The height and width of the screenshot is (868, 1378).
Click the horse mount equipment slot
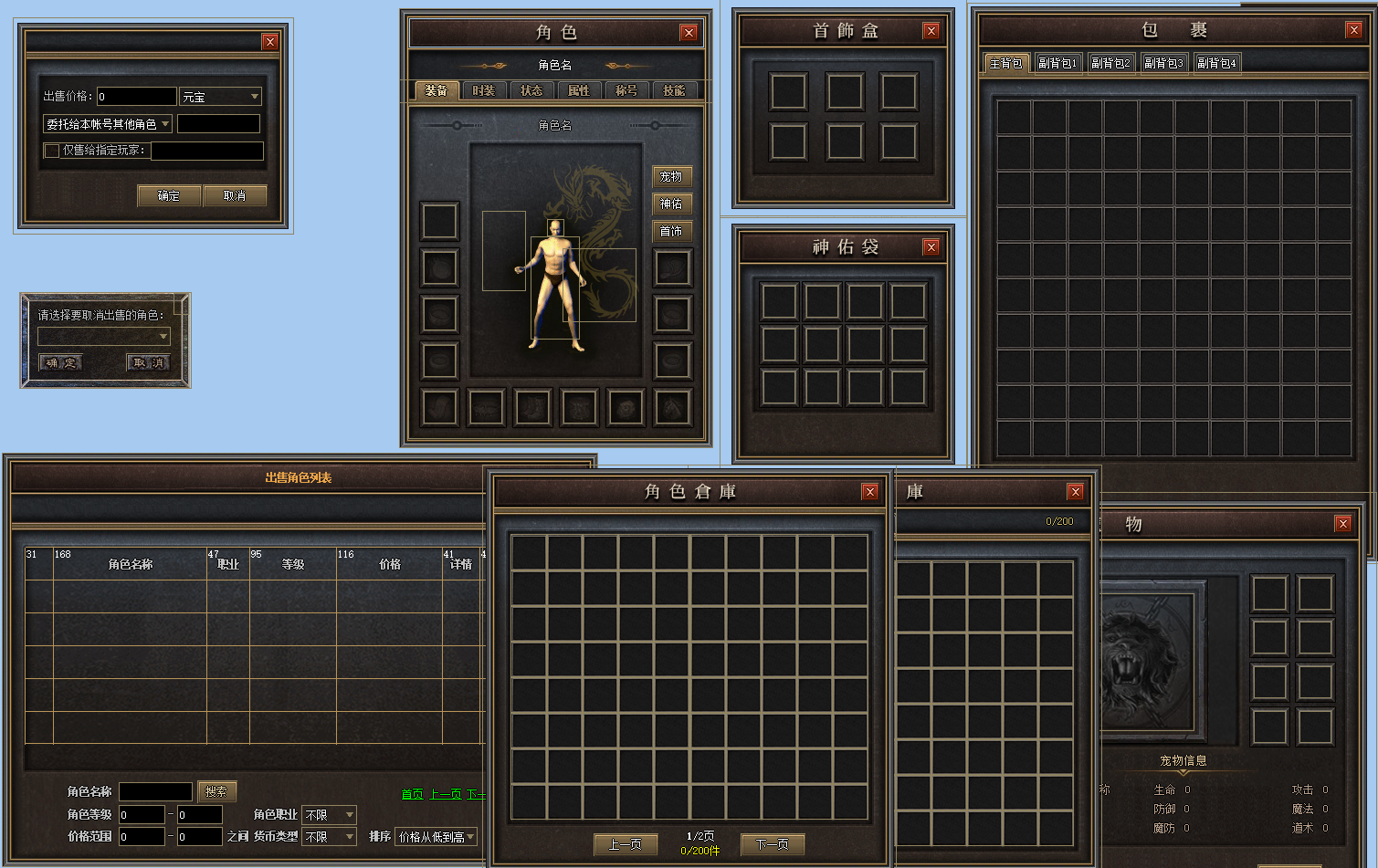[x=673, y=408]
